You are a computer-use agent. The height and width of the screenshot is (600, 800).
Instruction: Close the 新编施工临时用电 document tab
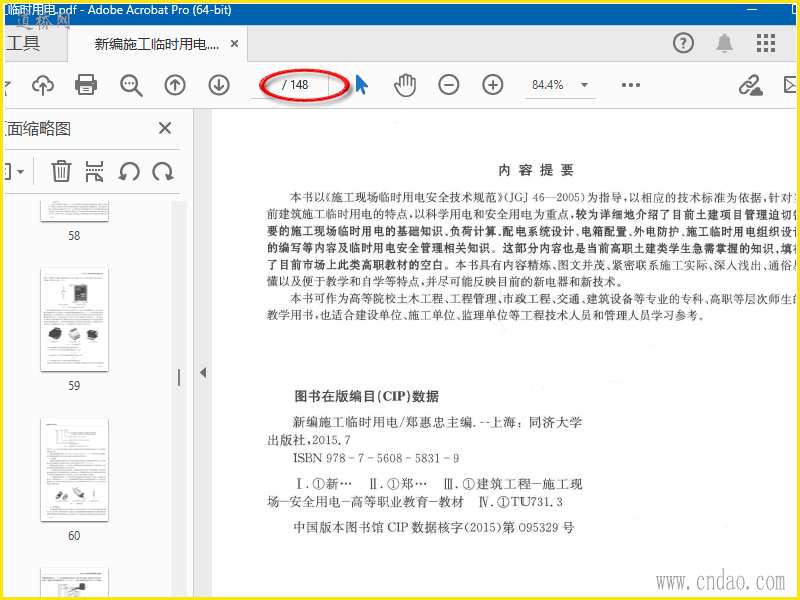point(234,44)
